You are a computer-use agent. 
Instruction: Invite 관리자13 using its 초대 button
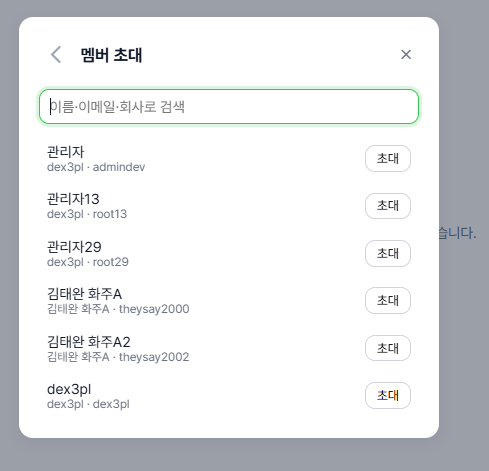[x=388, y=206]
